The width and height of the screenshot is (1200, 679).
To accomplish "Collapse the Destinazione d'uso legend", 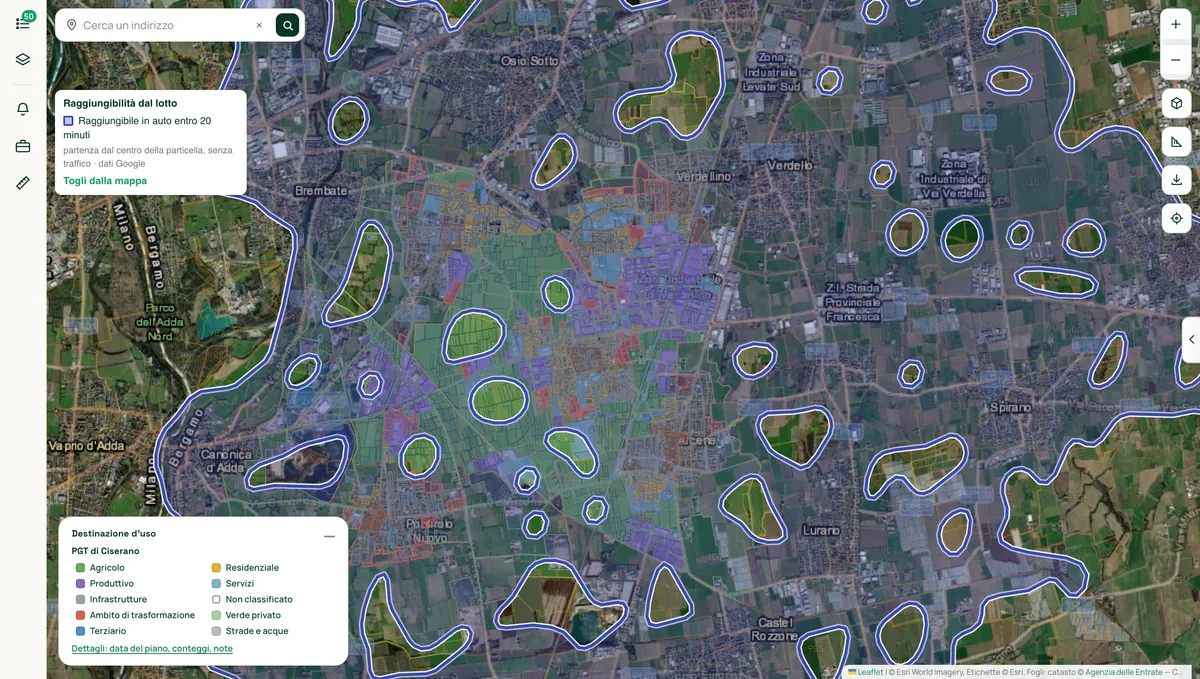I will tap(329, 536).
